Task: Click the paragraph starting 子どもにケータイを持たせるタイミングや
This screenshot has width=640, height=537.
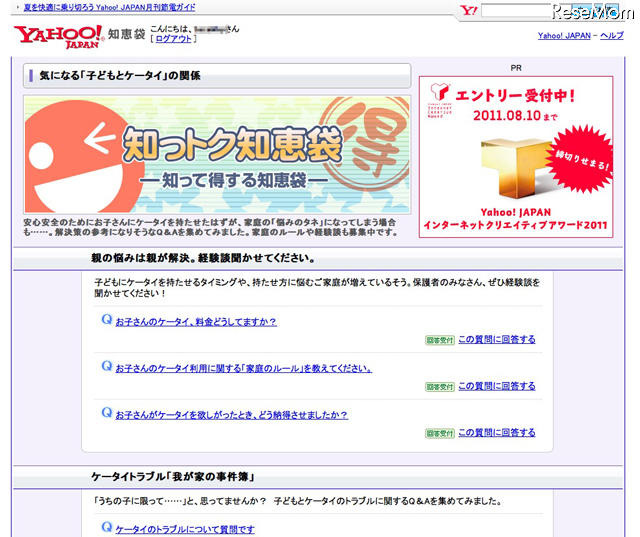Action: click(x=317, y=287)
